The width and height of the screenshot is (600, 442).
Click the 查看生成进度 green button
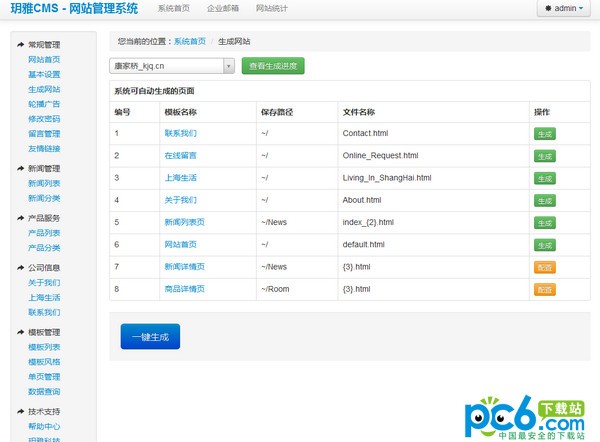click(273, 66)
